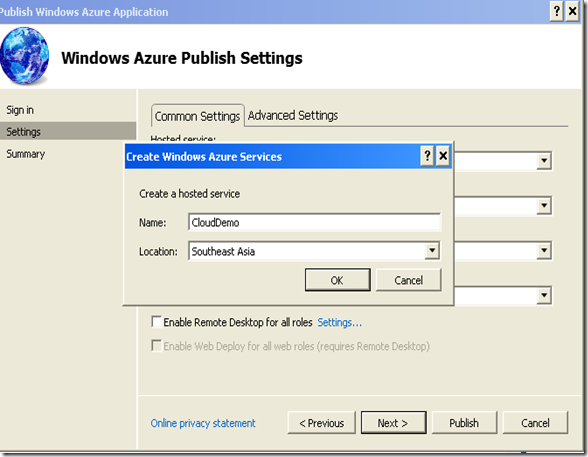
Task: Go to the Sign in step
Action: [20, 110]
